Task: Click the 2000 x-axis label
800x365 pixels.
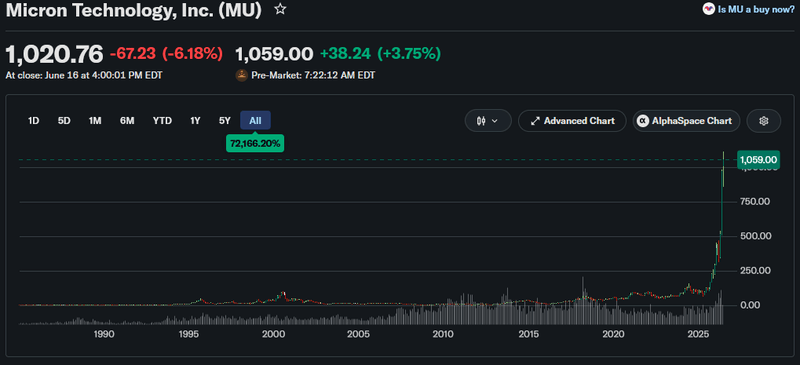Action: tap(273, 335)
